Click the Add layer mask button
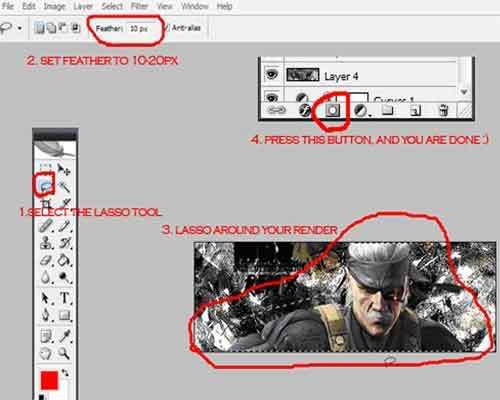 [332, 110]
